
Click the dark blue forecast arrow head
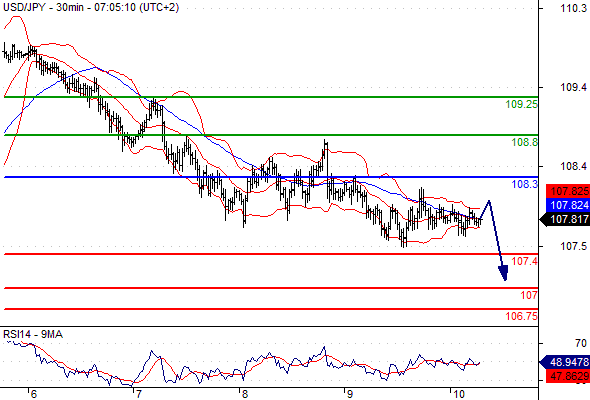pyautogui.click(x=503, y=273)
